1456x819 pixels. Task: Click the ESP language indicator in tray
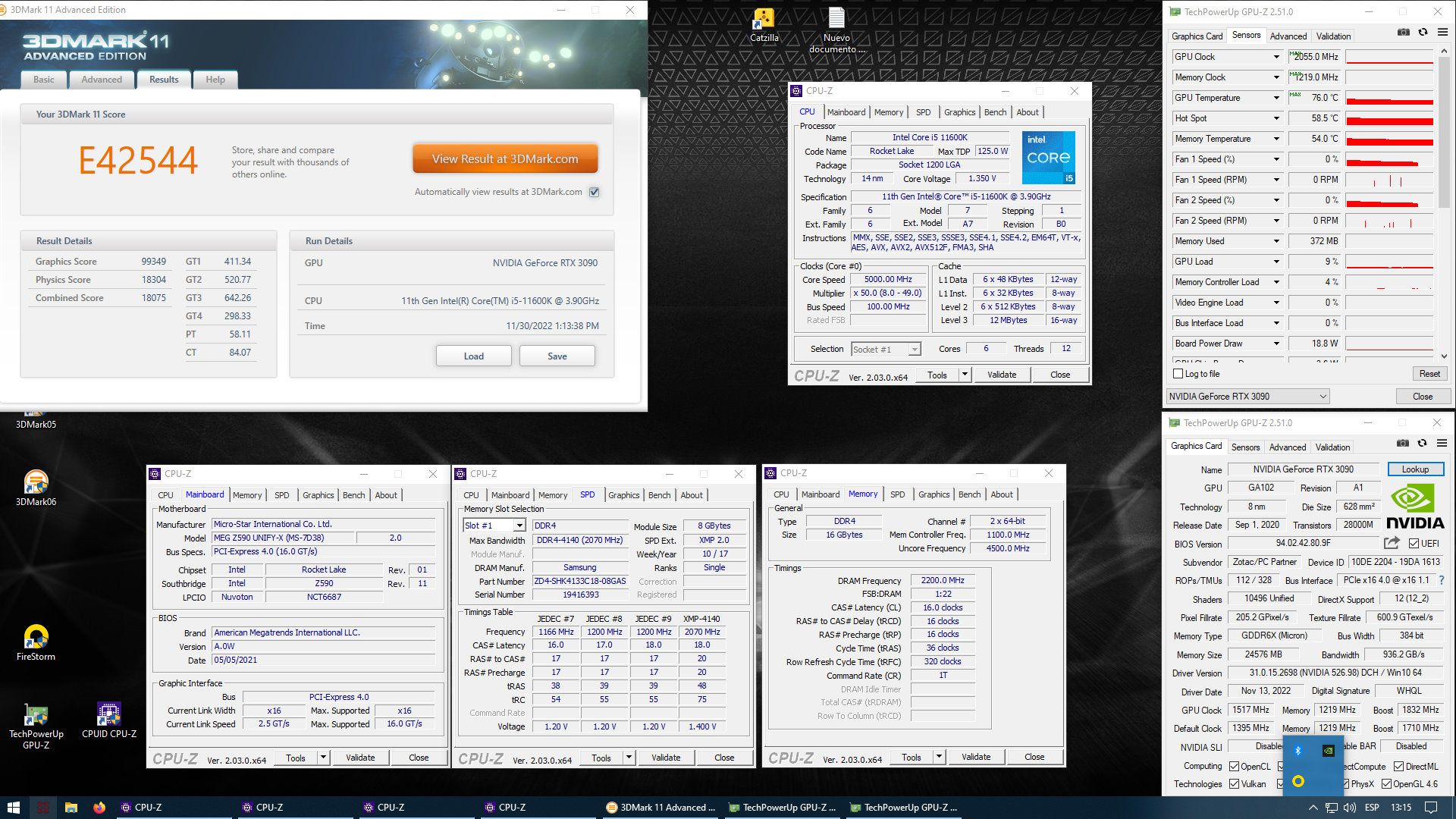(1372, 808)
